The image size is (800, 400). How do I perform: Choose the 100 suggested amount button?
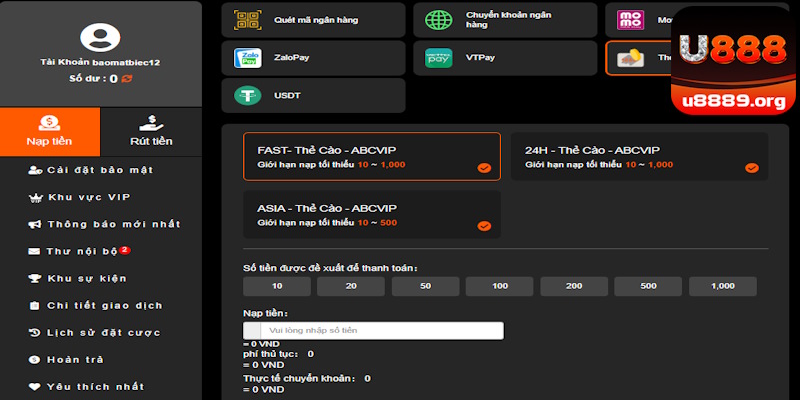499,287
